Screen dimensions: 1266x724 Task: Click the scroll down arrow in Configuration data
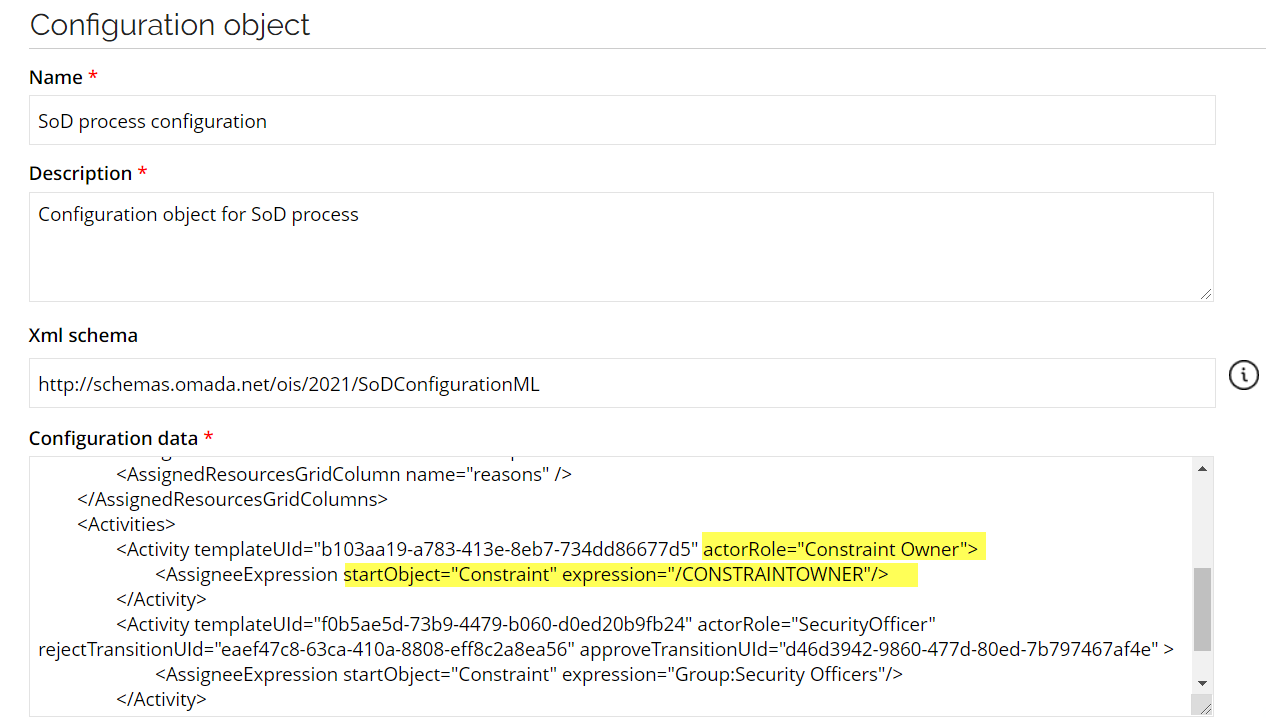[x=1202, y=682]
